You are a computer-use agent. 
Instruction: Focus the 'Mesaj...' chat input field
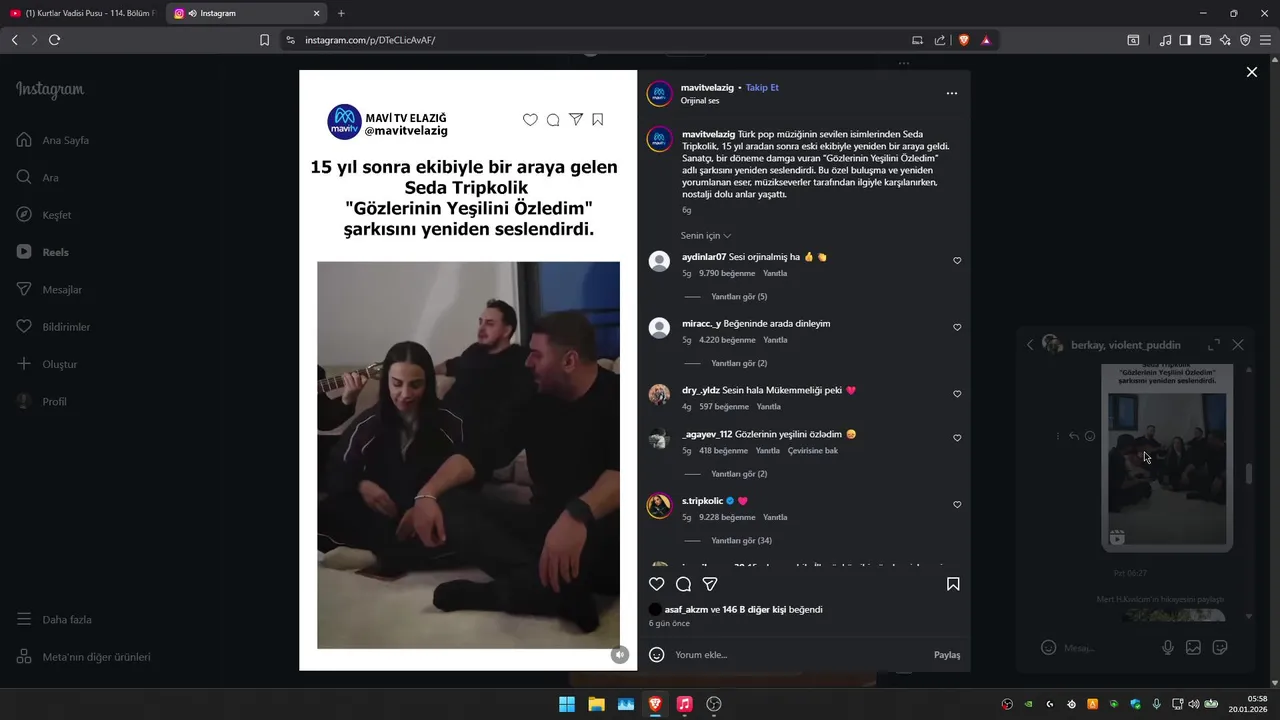1105,648
